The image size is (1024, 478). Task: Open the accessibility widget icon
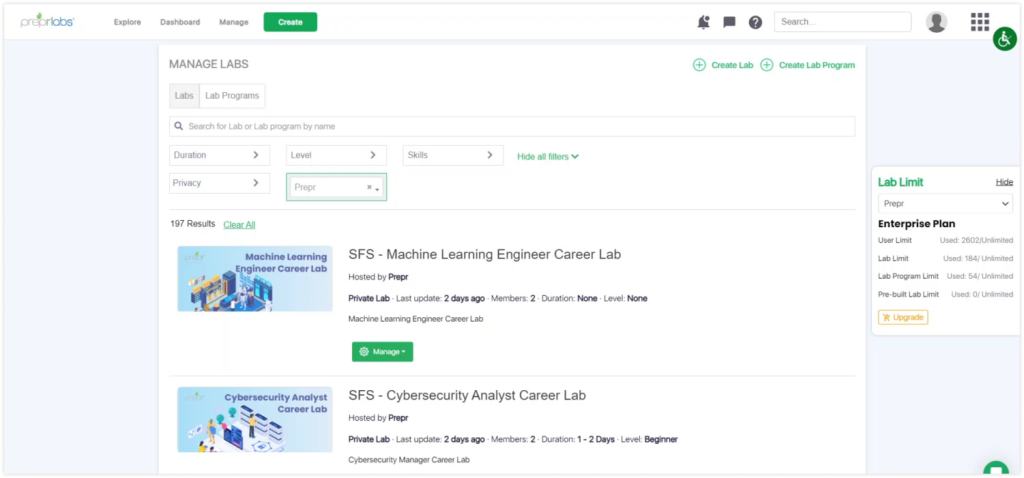point(1004,39)
